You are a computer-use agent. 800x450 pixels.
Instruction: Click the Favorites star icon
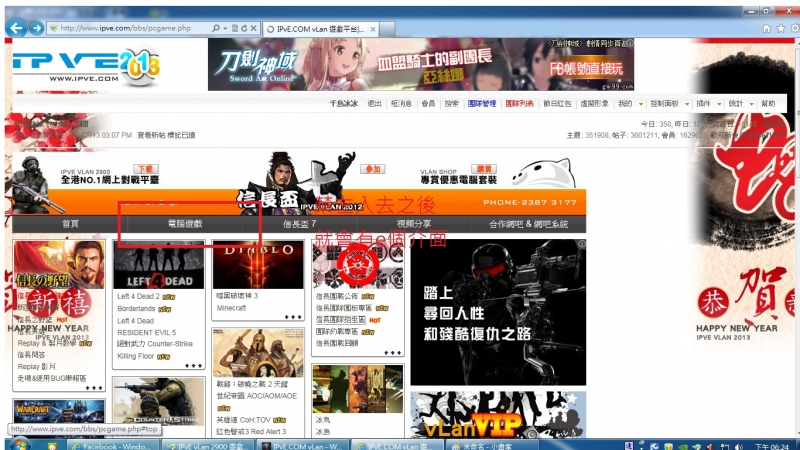pos(781,29)
